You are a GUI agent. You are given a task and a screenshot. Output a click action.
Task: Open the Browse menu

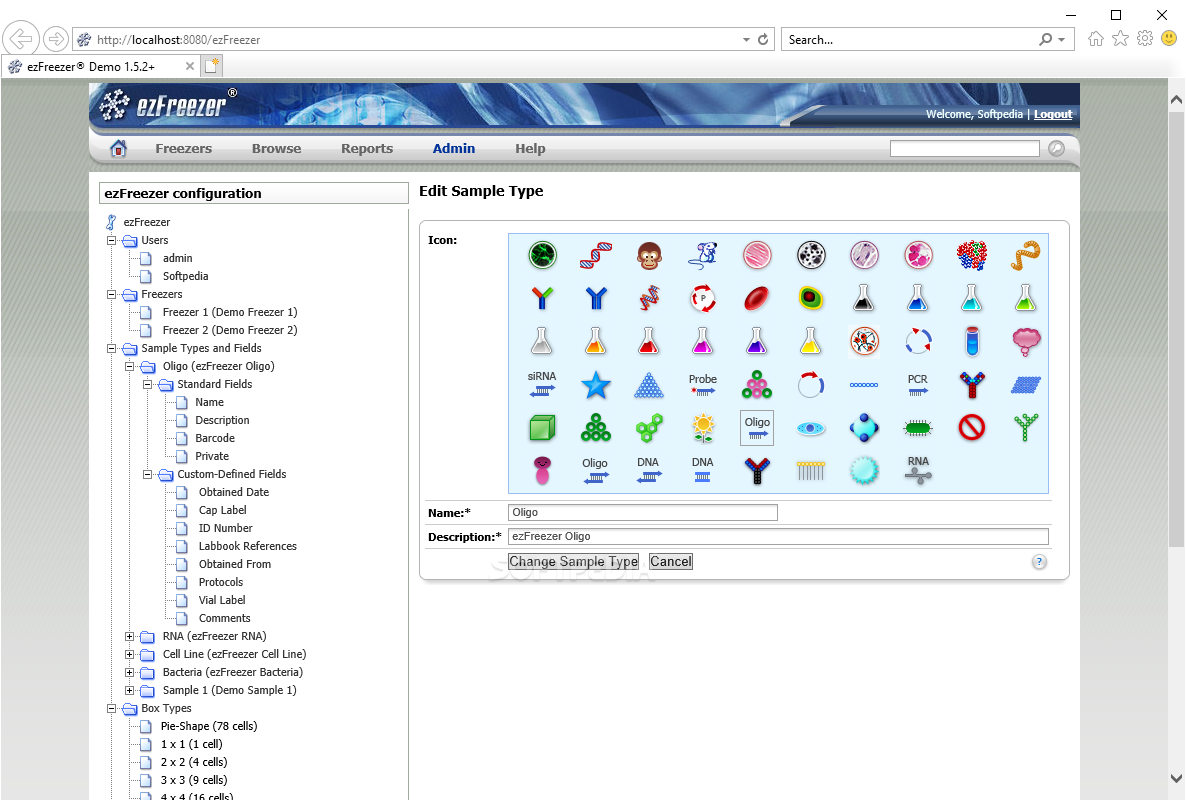pyautogui.click(x=276, y=149)
